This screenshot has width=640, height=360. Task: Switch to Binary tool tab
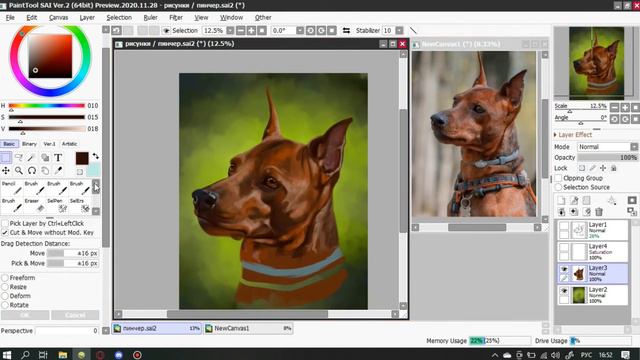point(29,144)
